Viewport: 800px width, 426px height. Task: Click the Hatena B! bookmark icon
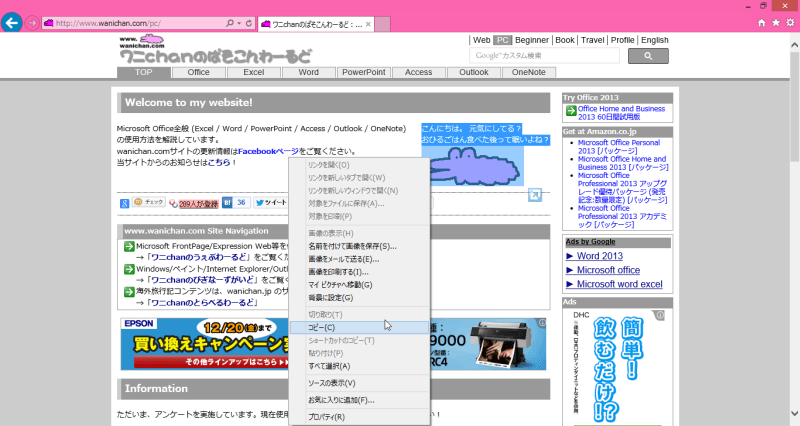pos(227,203)
